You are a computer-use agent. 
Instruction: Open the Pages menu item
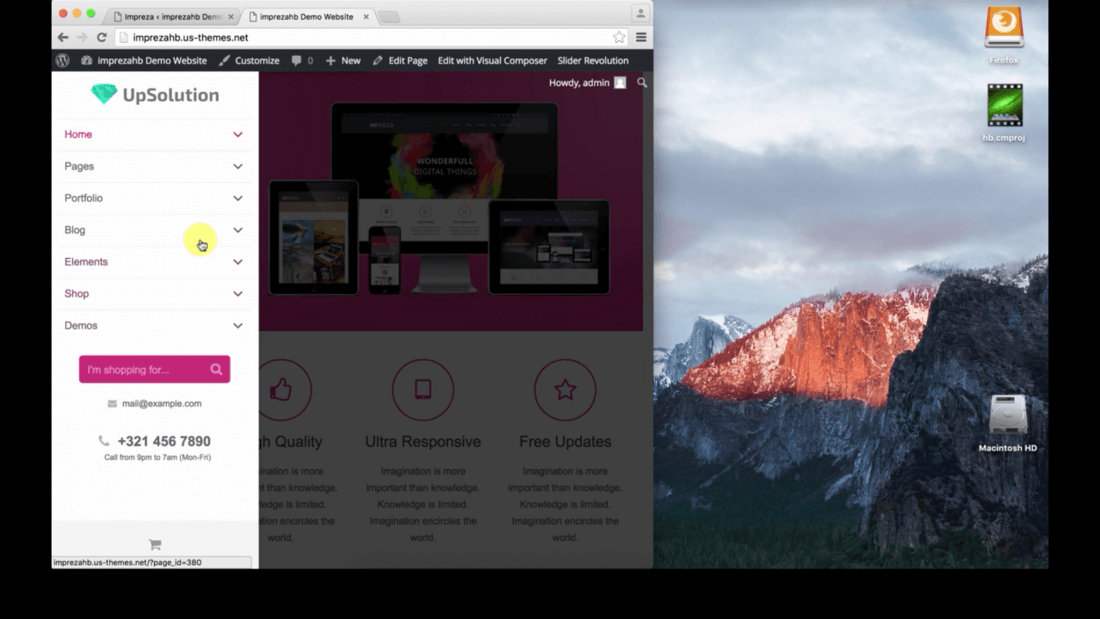(79, 166)
